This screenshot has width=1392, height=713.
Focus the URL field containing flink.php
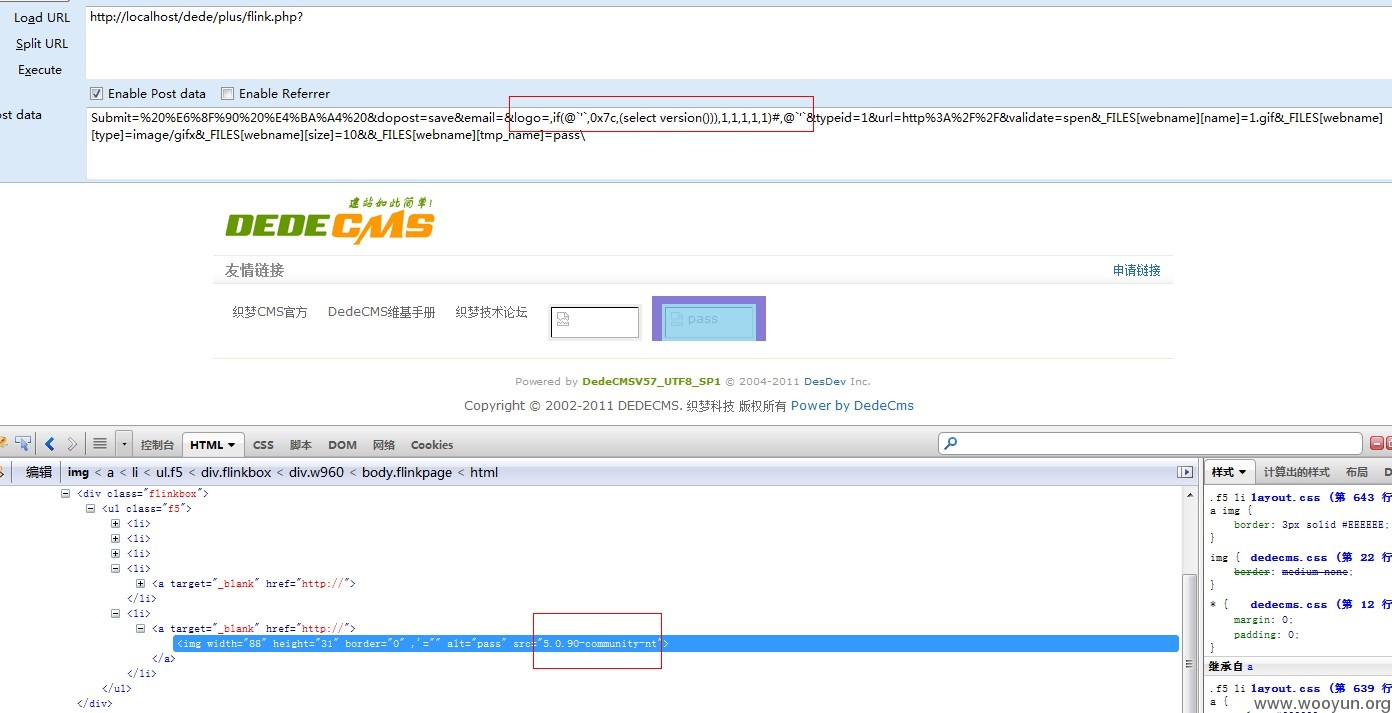click(738, 42)
